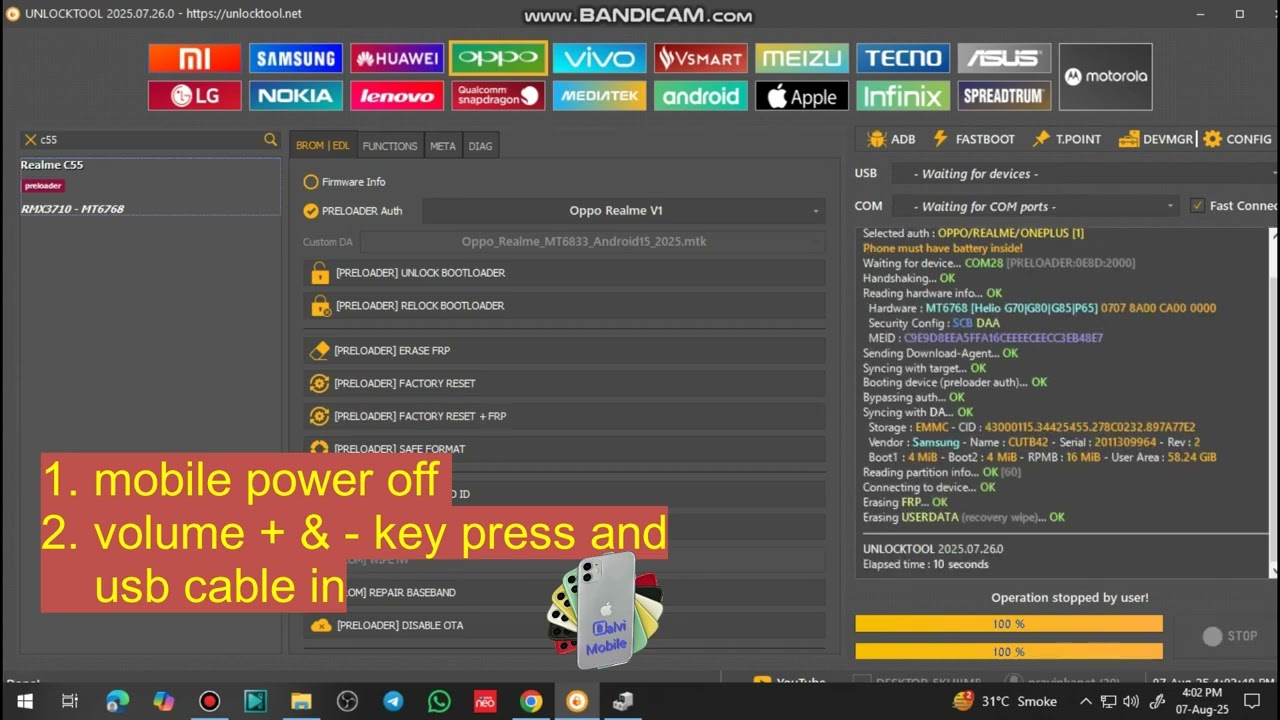Switch to the META tab
Screen dimensions: 1280x720
443,146
